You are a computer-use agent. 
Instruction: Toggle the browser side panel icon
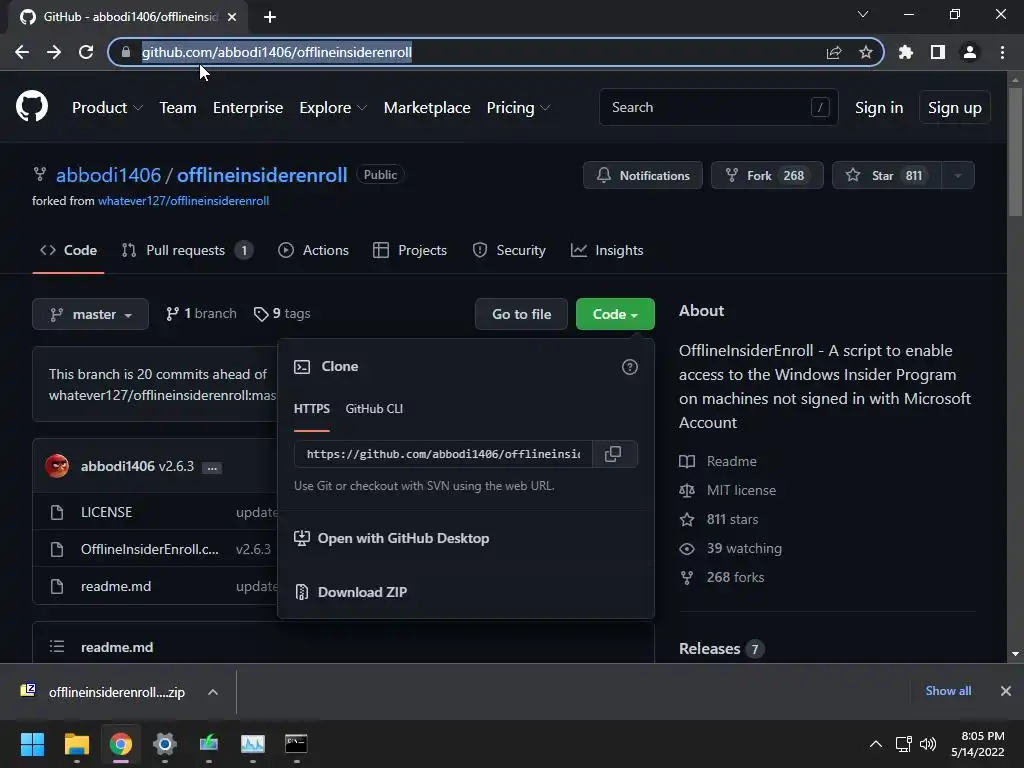tap(938, 52)
